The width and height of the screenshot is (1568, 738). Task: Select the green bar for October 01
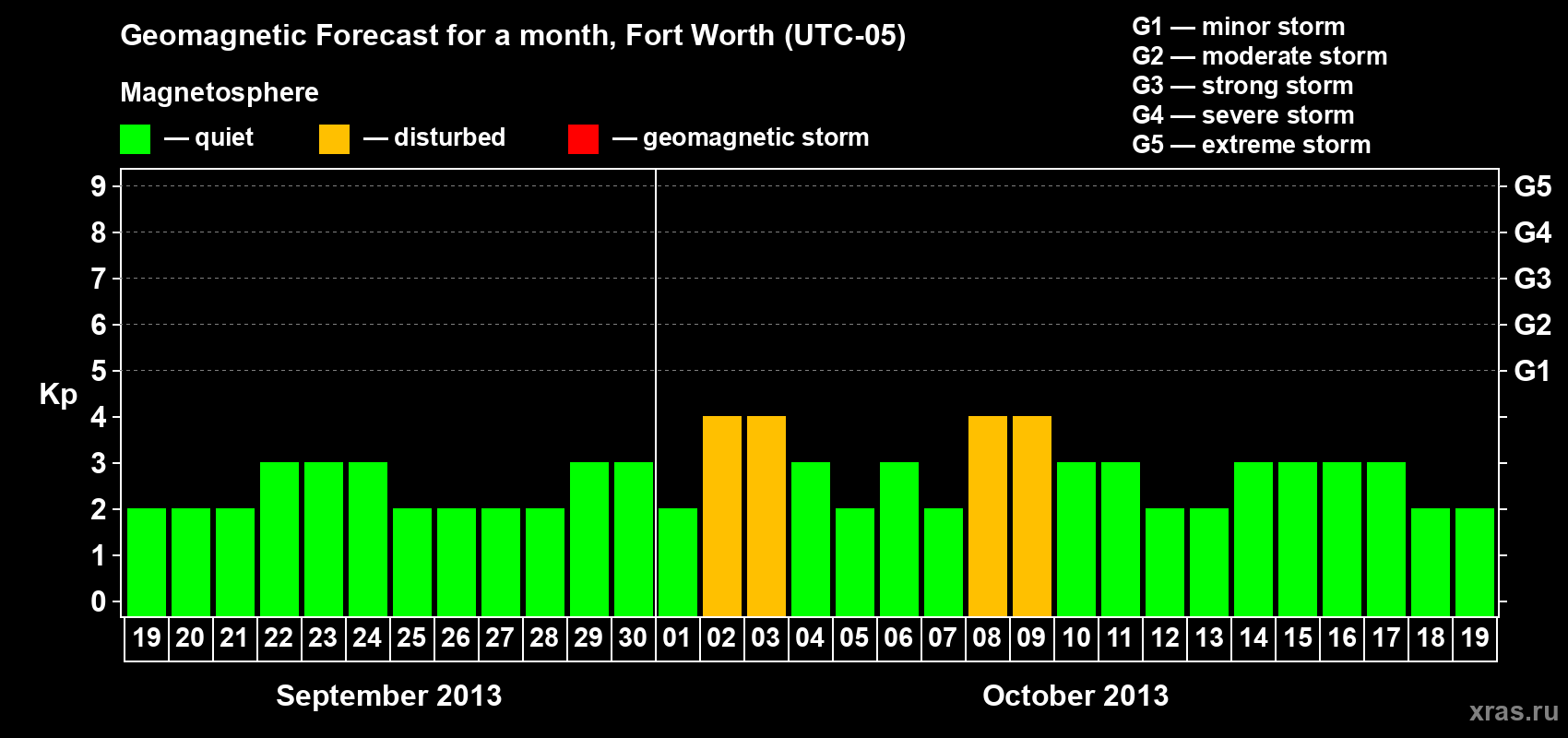click(678, 563)
